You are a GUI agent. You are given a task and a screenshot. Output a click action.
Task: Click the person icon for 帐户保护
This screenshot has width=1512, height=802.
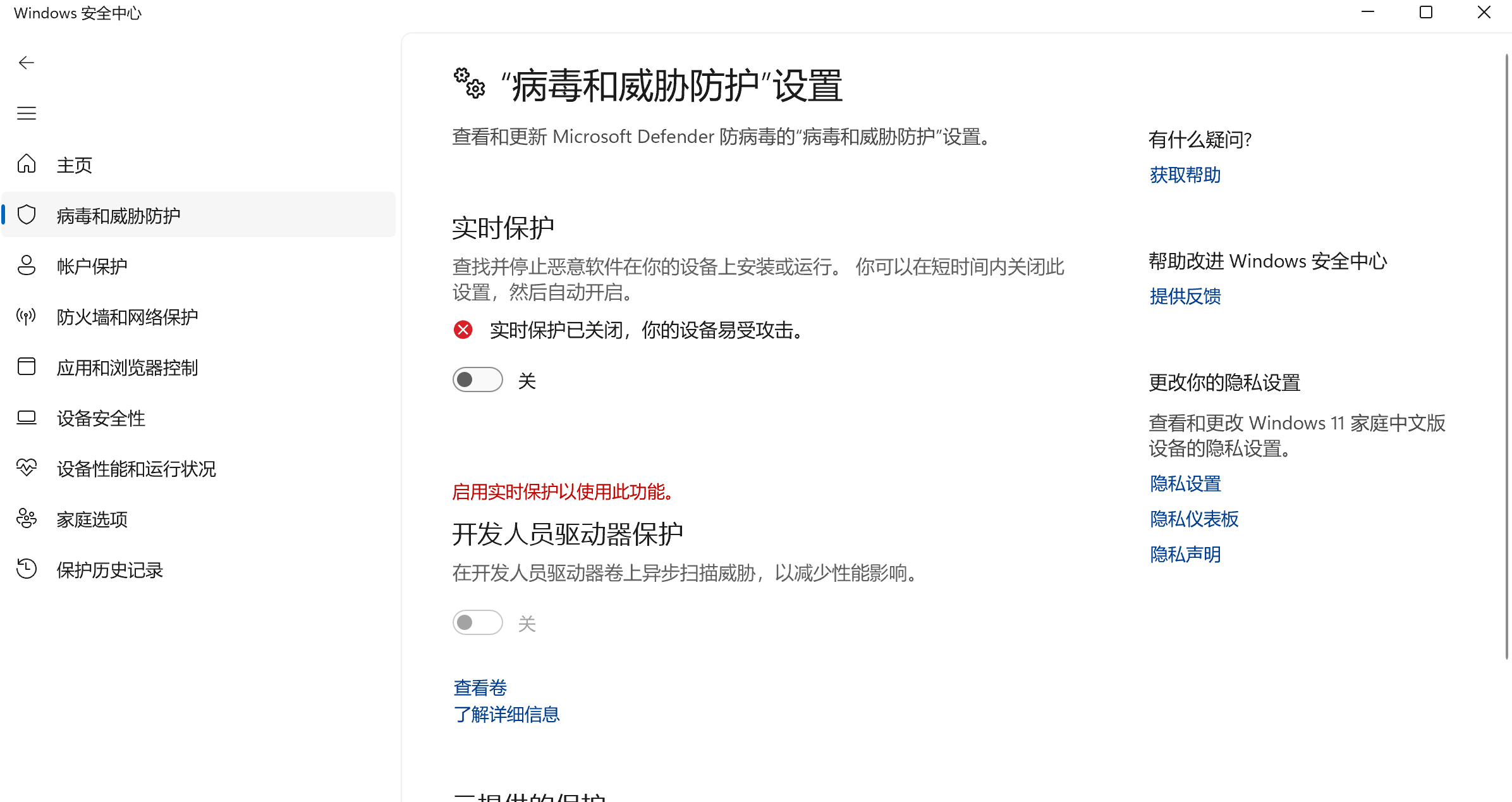click(x=27, y=266)
